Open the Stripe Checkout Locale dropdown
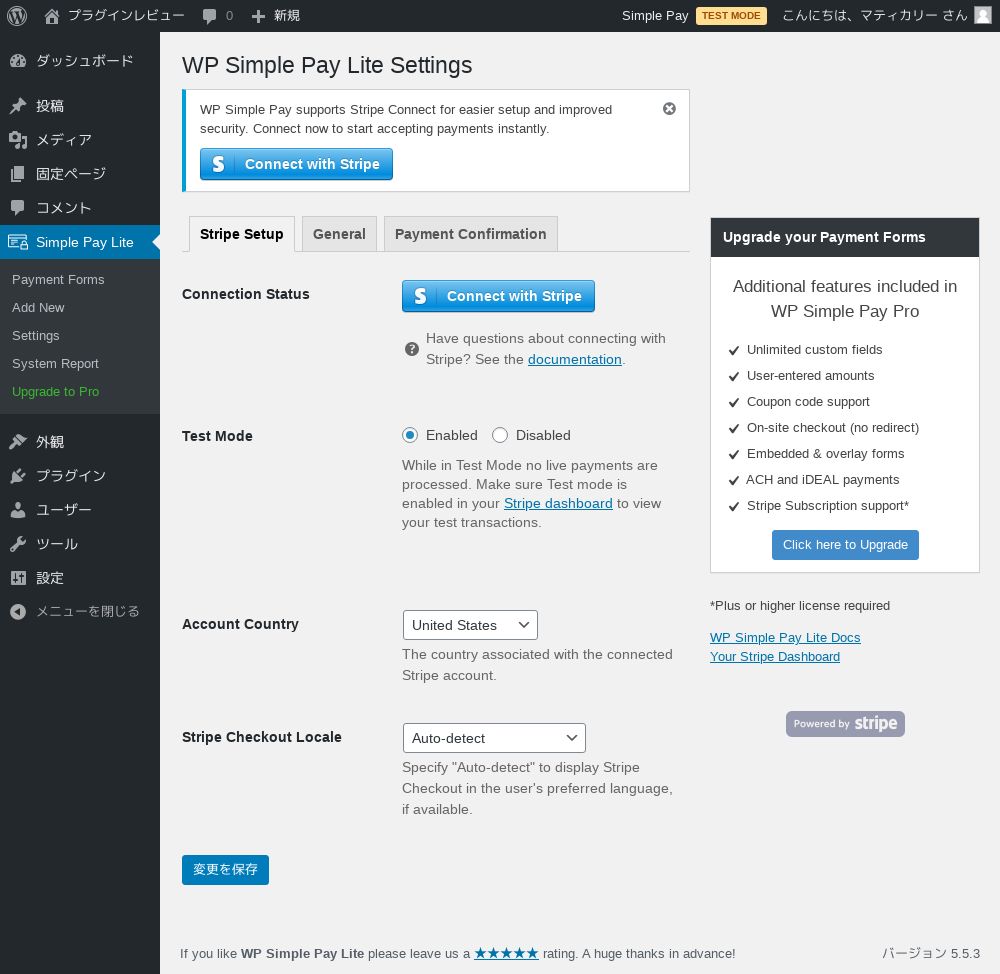This screenshot has width=1000, height=974. pyautogui.click(x=494, y=738)
